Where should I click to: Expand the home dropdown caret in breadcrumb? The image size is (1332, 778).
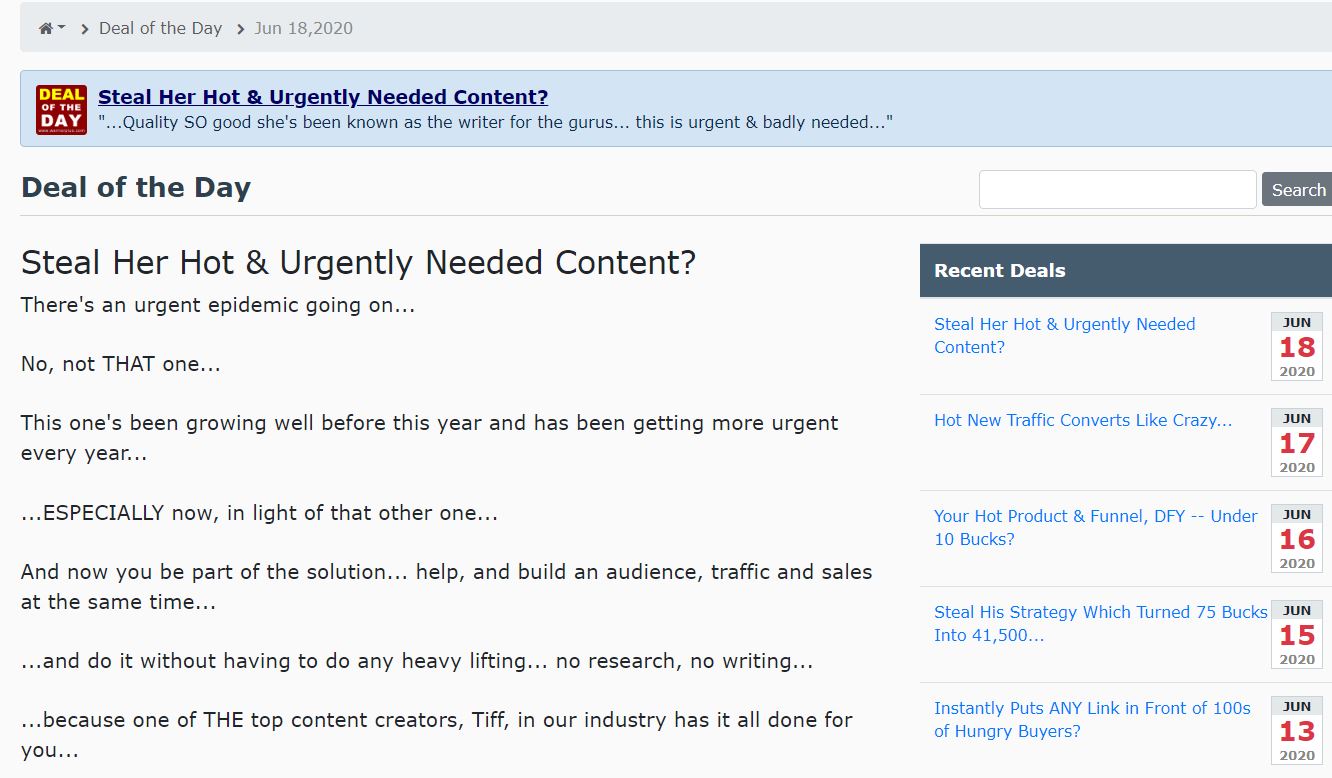pyautogui.click(x=62, y=28)
